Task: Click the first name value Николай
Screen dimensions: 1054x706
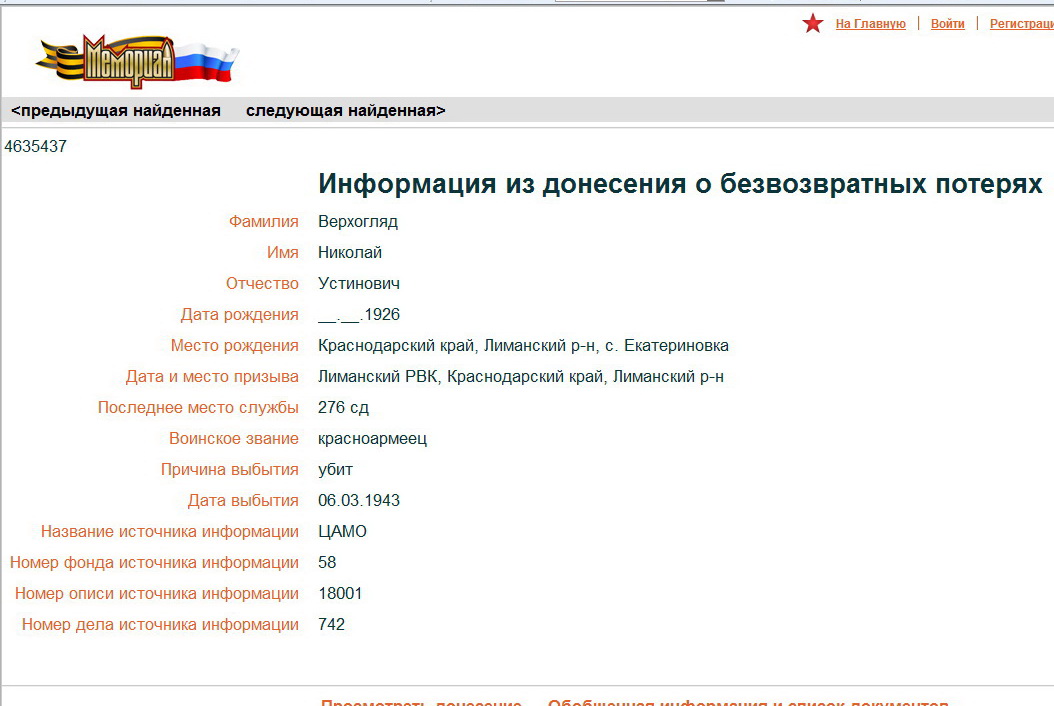Action: (350, 253)
